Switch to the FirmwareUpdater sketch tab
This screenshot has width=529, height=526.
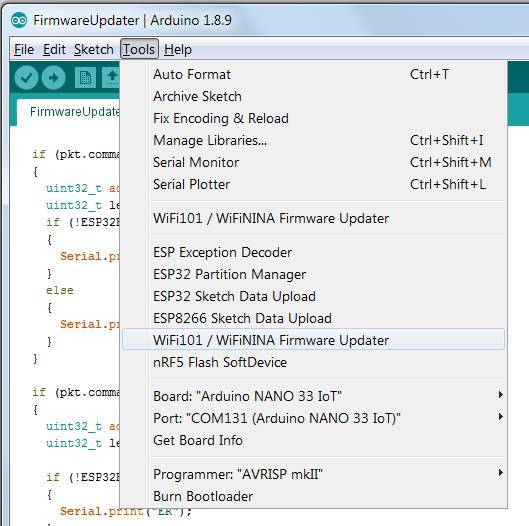pos(68,112)
